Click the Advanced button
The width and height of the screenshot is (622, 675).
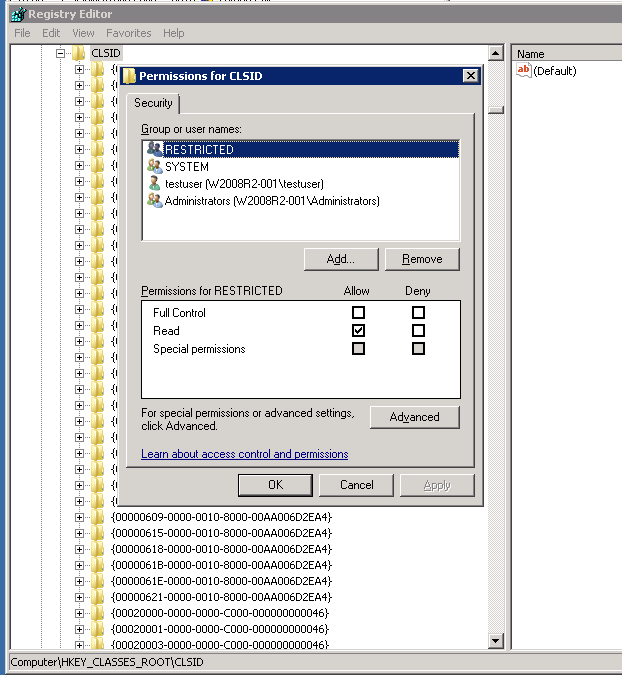point(414,417)
